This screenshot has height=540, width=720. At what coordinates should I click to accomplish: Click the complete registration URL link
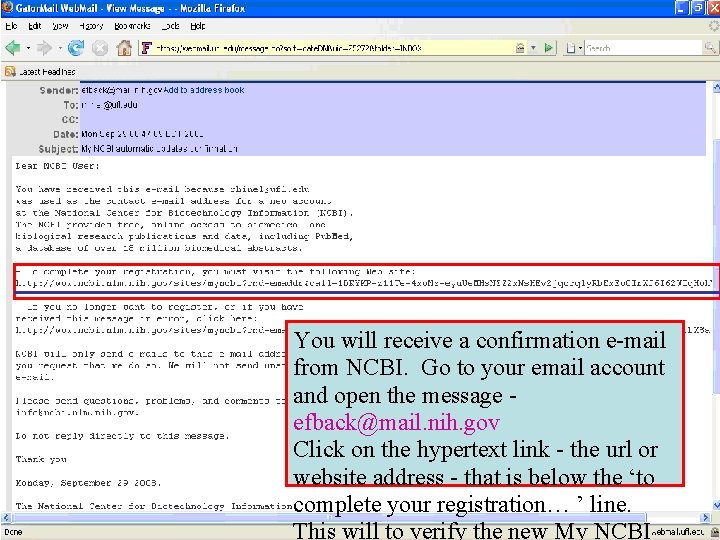[x=364, y=283]
